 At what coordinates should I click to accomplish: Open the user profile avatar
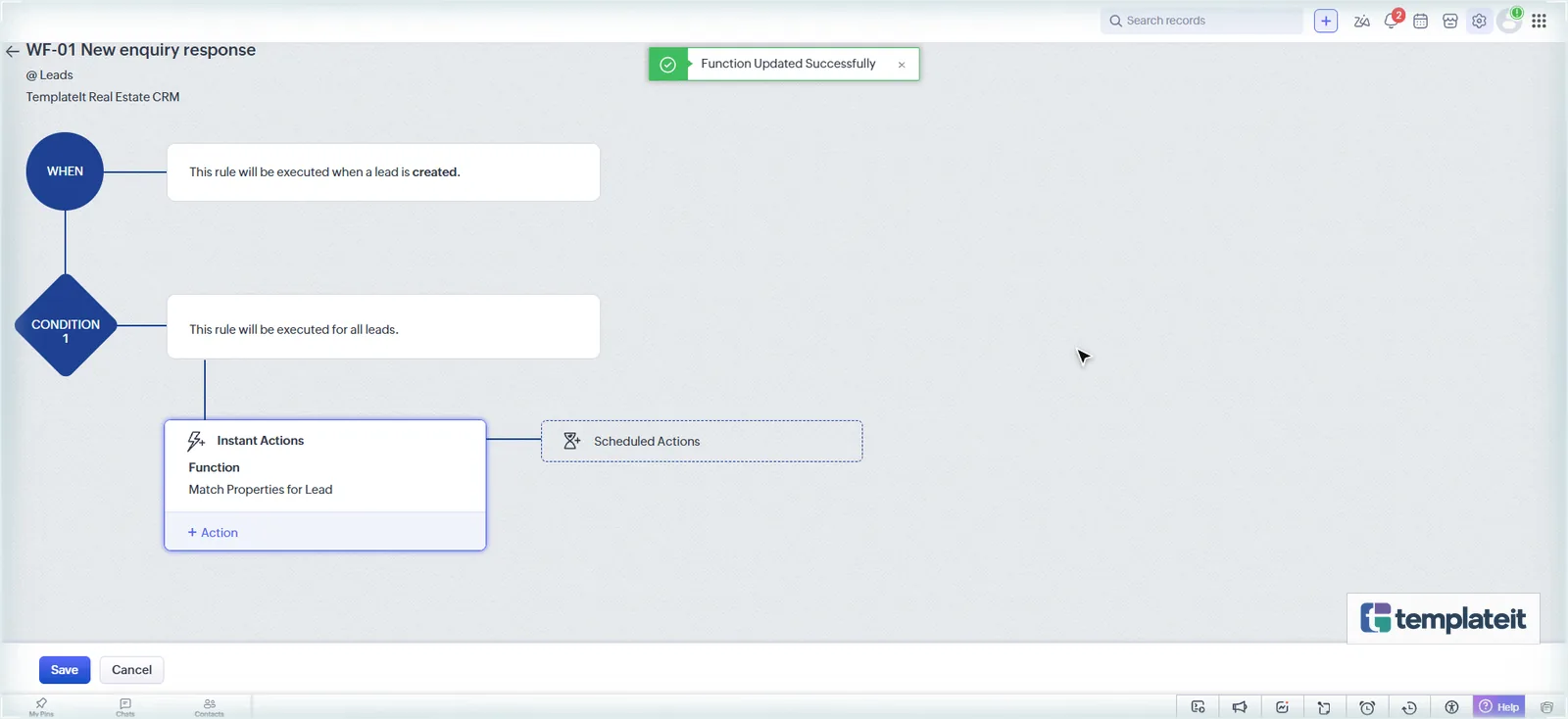(x=1509, y=21)
